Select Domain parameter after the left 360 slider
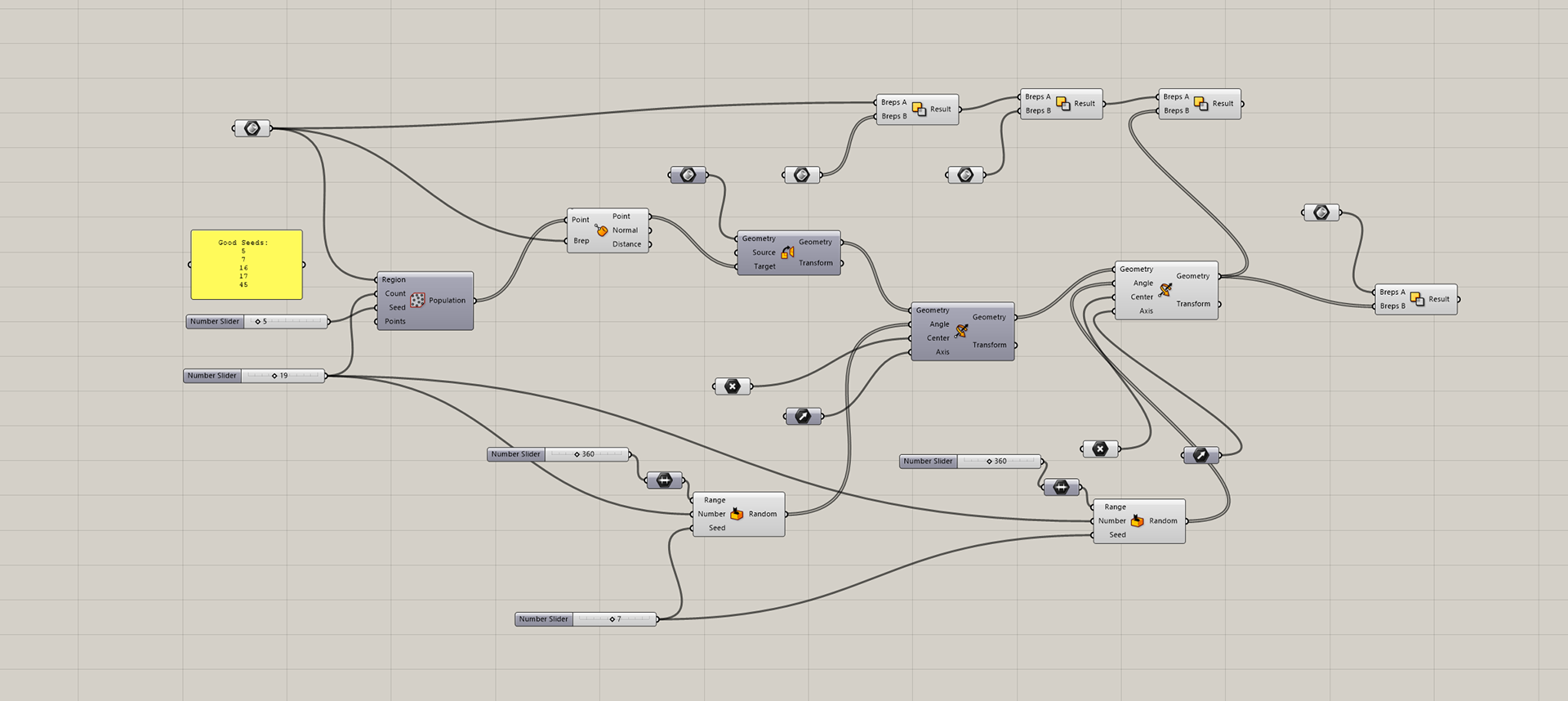The image size is (1568, 701). click(665, 480)
